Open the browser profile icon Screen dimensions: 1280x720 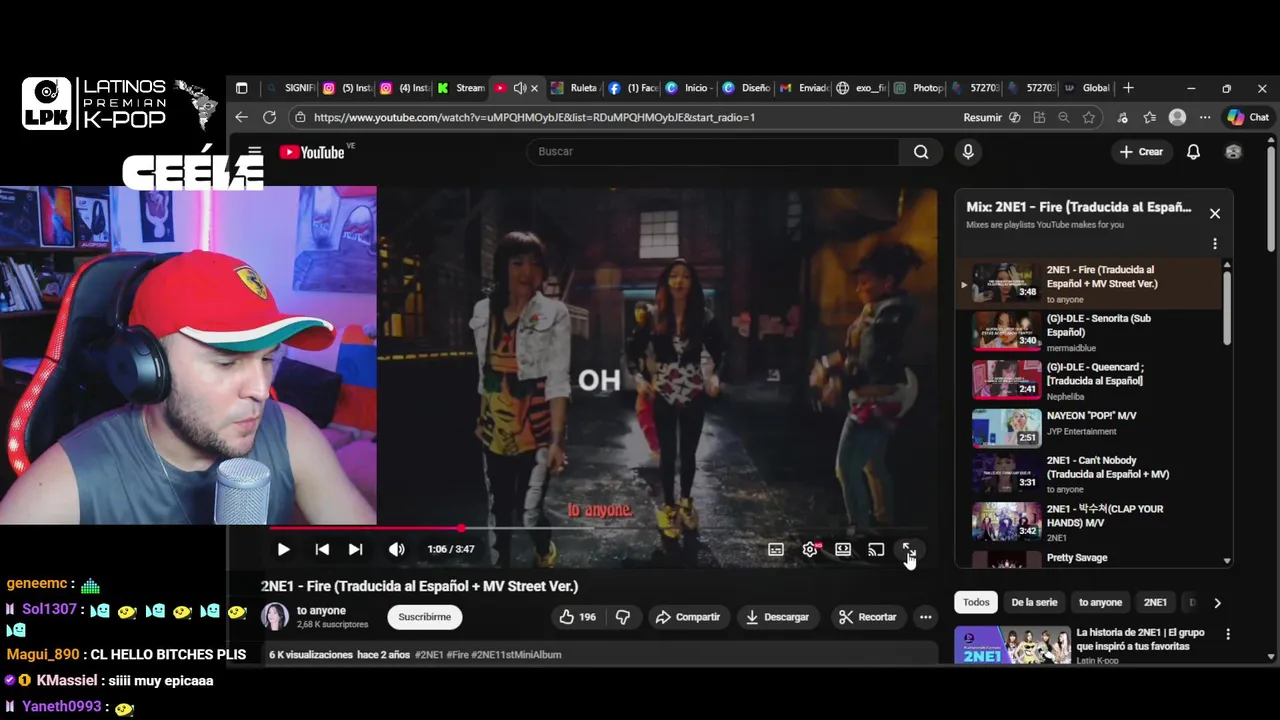pos(1177,117)
